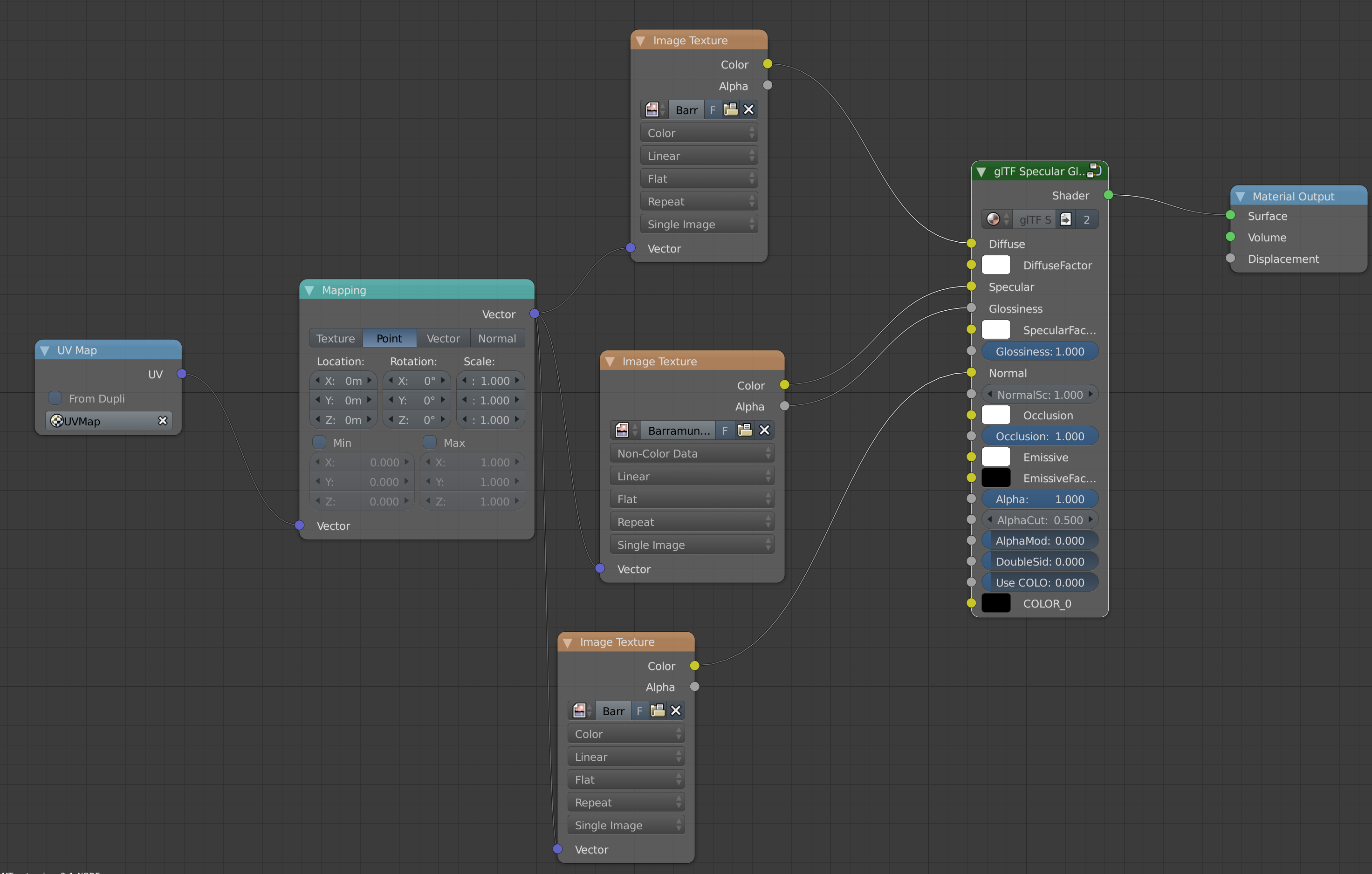Toggle fake user F in top Image Texture node

[x=713, y=109]
